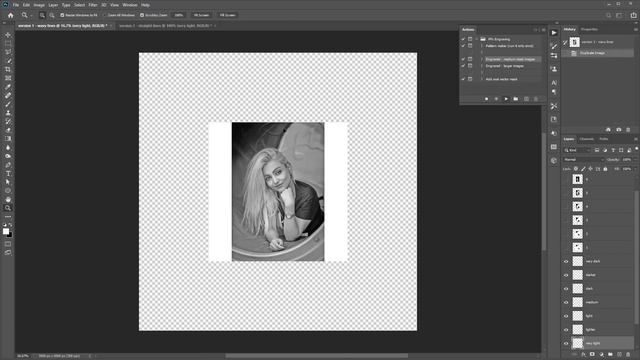
Task: Click the Fit Screen button
Action: click(201, 15)
